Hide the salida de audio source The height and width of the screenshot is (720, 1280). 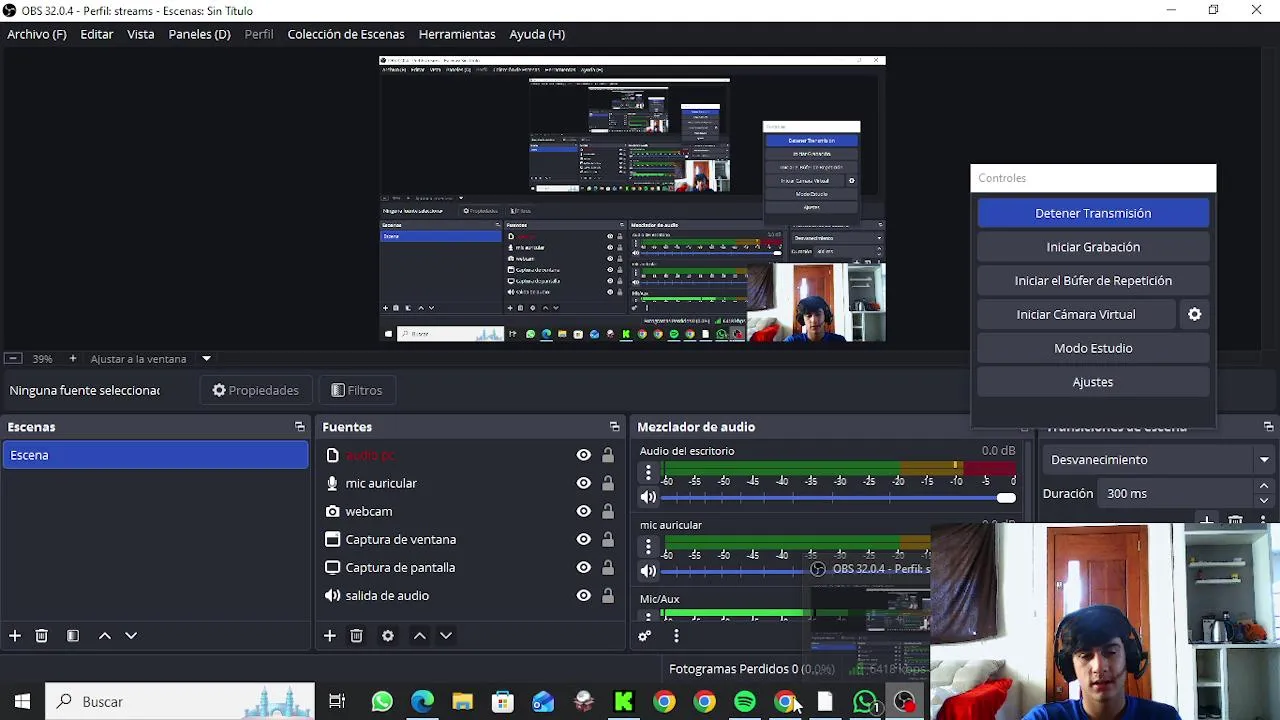(x=584, y=595)
